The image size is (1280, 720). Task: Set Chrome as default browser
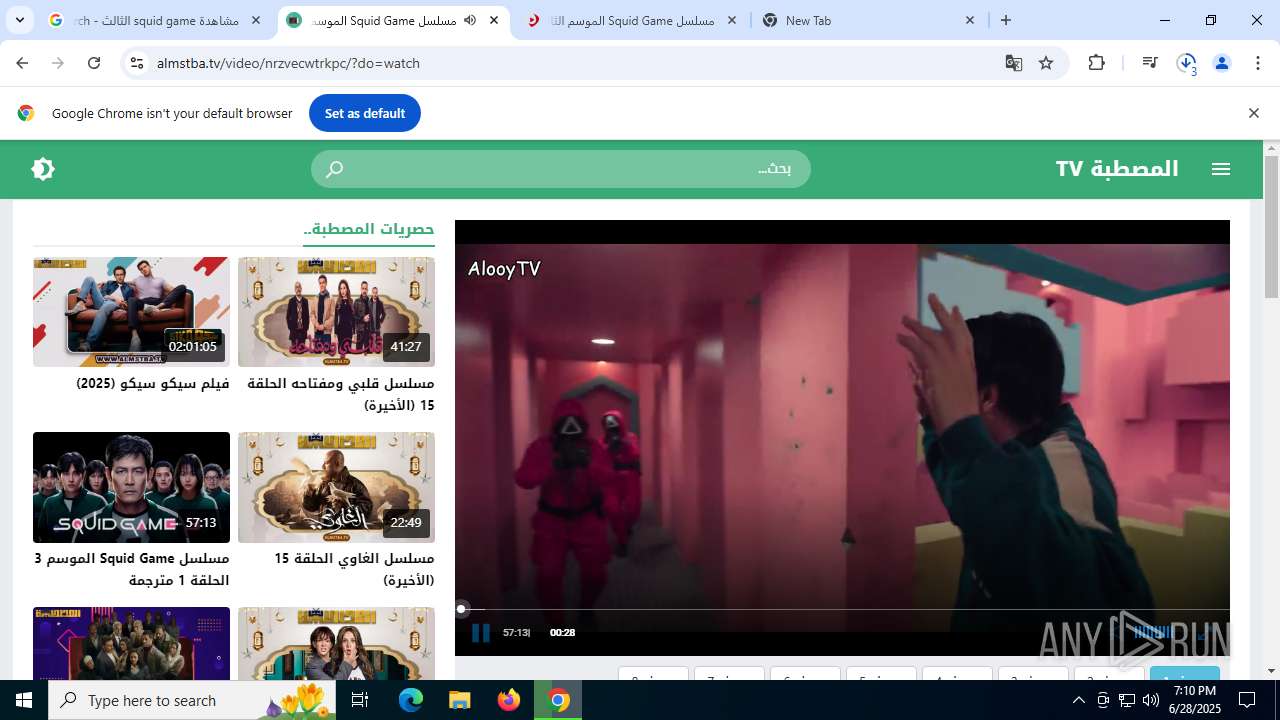point(365,113)
